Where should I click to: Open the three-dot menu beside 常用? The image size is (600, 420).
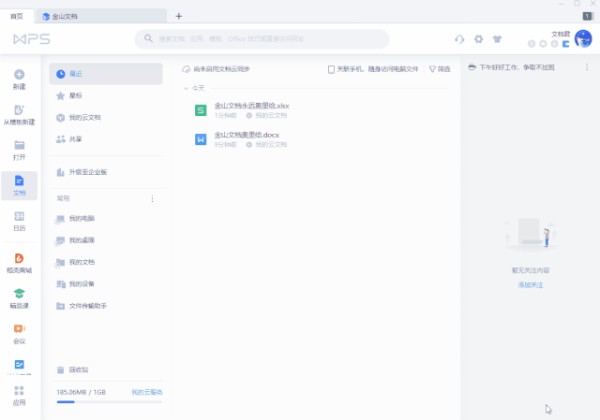click(x=152, y=199)
